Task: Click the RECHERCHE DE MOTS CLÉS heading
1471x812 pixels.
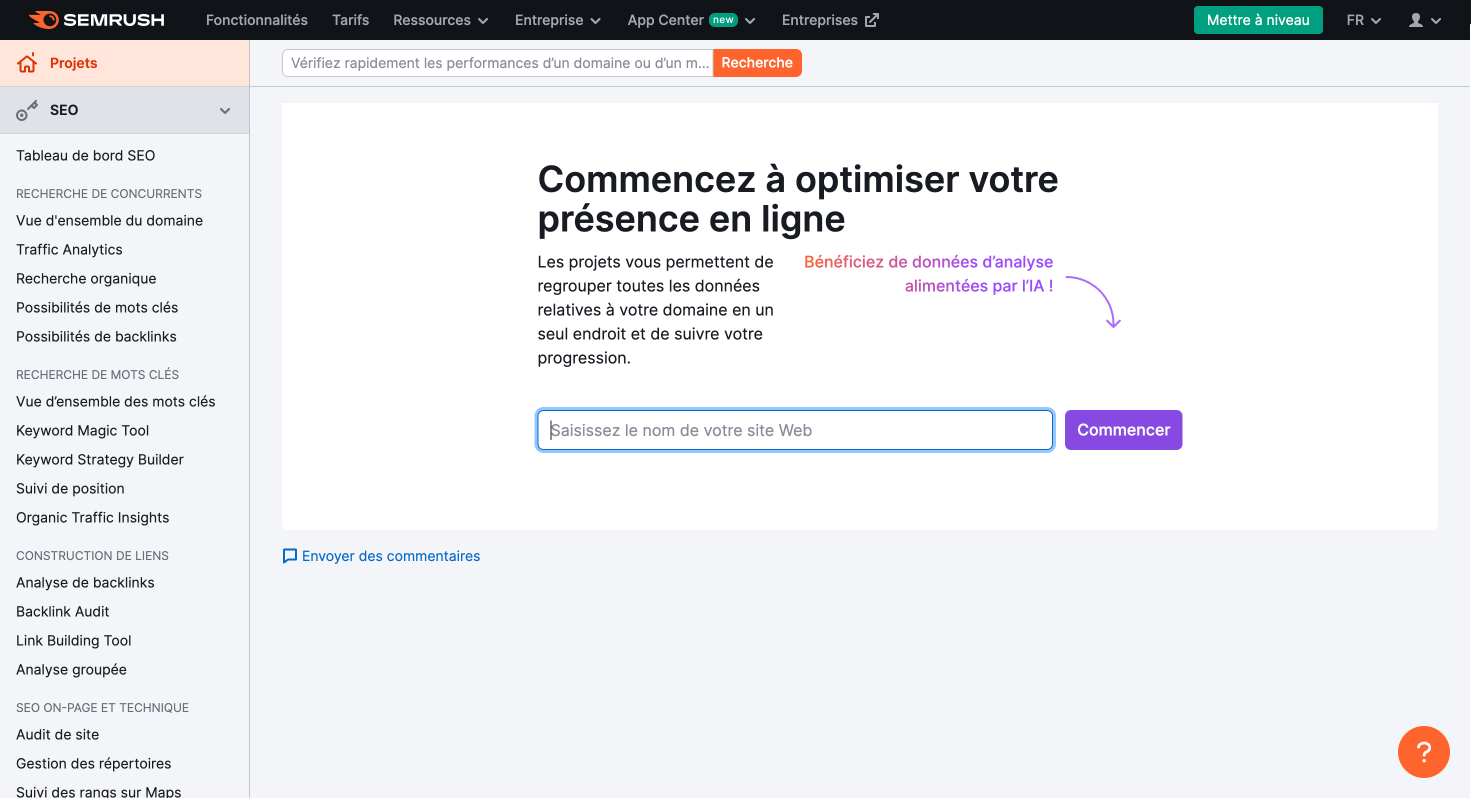Action: 98,375
